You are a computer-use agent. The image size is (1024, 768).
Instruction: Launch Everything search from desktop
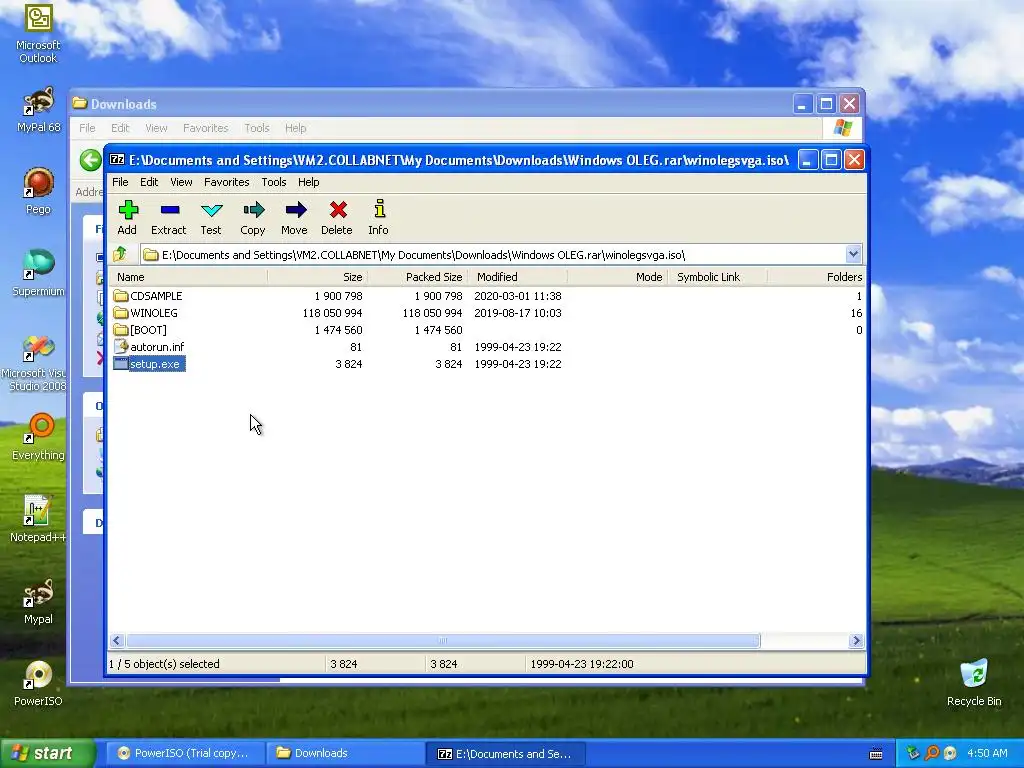pos(38,438)
